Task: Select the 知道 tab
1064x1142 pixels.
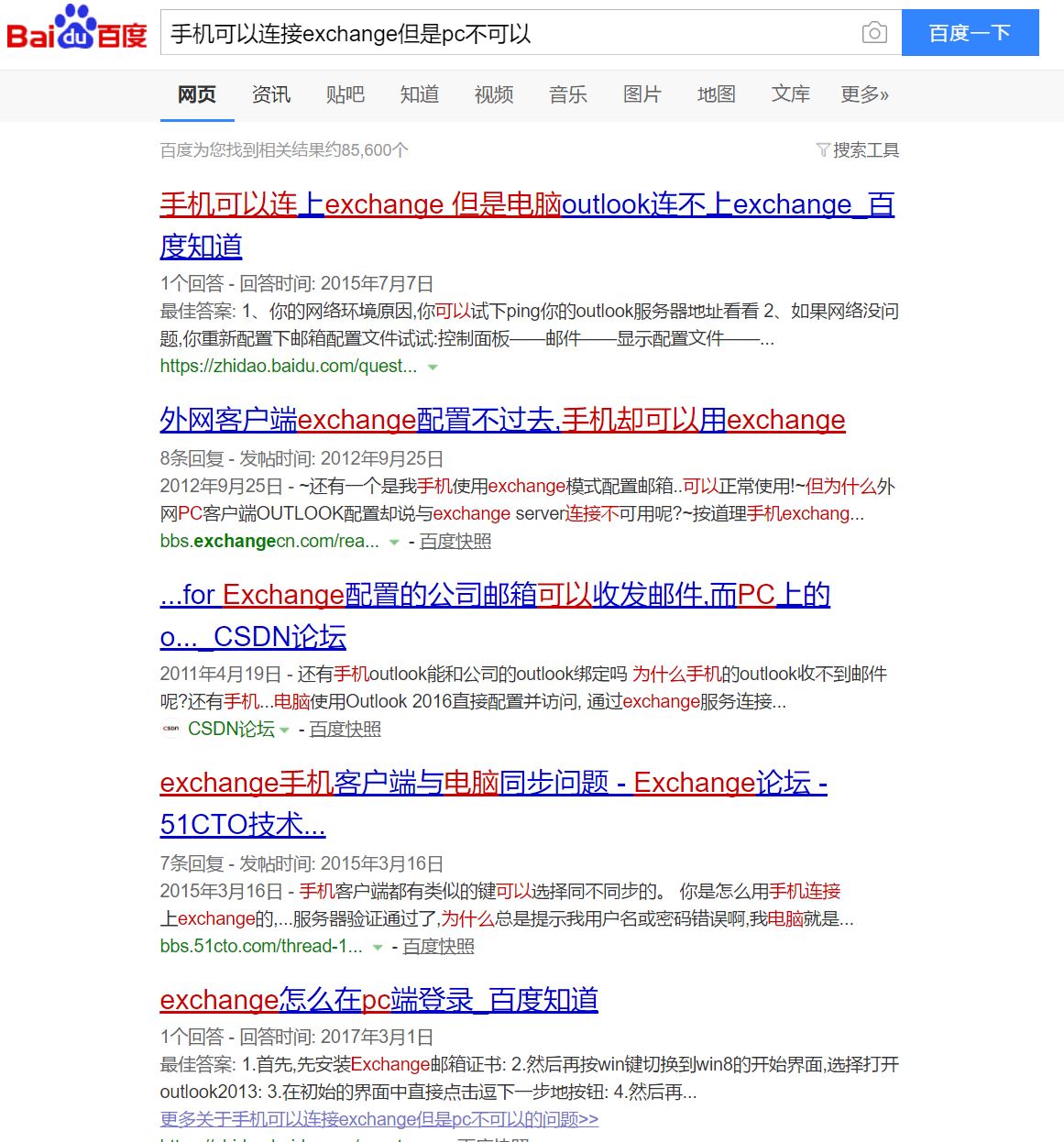Action: [419, 94]
